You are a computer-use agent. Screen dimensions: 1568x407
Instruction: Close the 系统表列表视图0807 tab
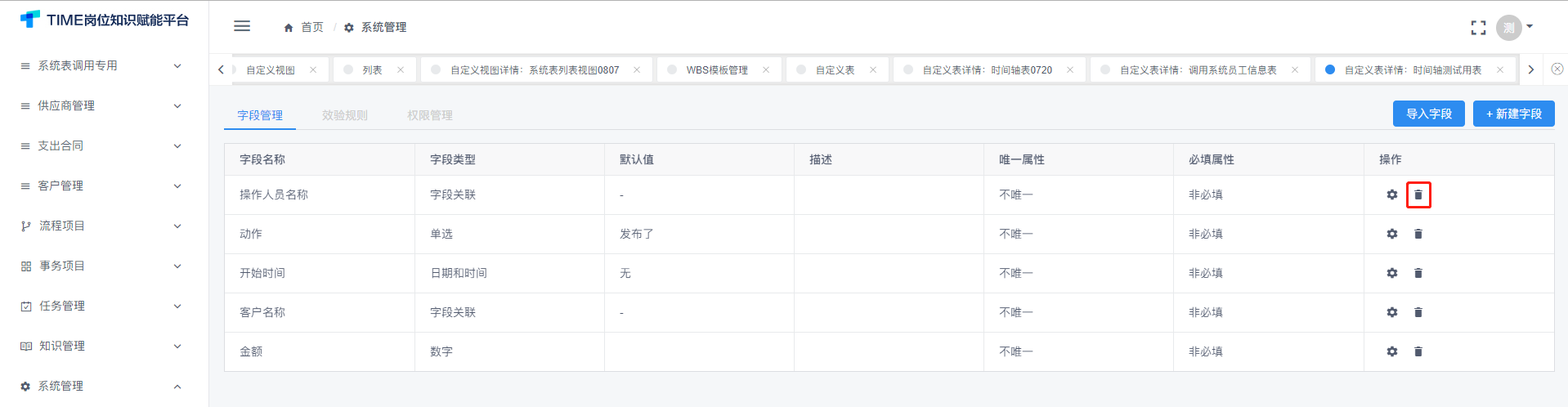pos(637,69)
